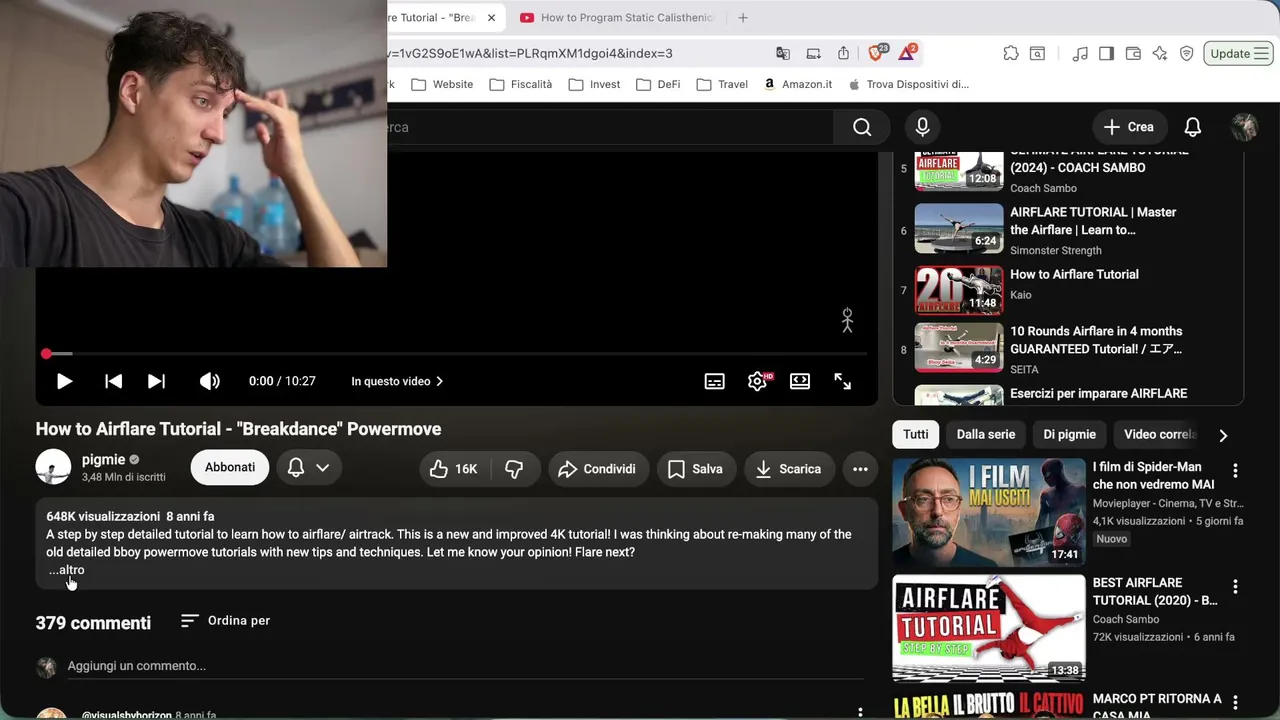Open the Update browser menu button
The width and height of the screenshot is (1280, 720).
[x=1238, y=54]
